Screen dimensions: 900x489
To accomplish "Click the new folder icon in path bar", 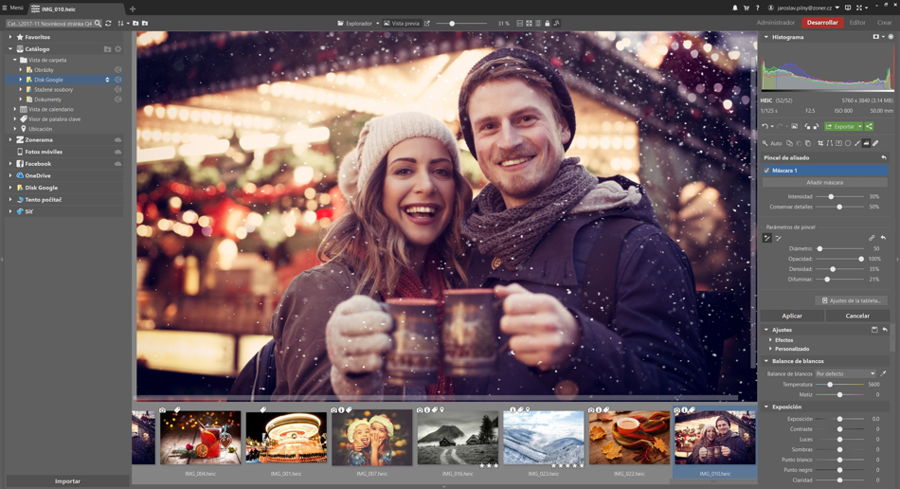I will click(x=136, y=24).
